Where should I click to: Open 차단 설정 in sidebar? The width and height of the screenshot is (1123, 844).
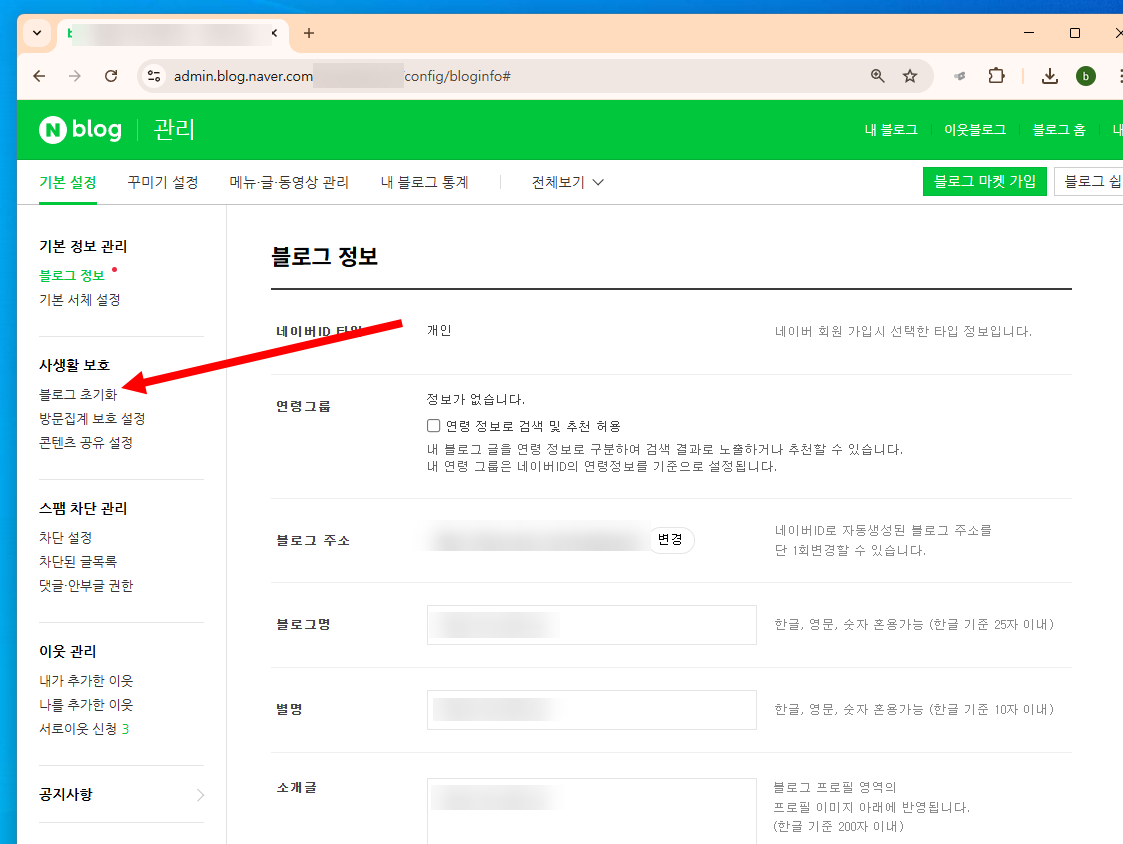pos(65,537)
